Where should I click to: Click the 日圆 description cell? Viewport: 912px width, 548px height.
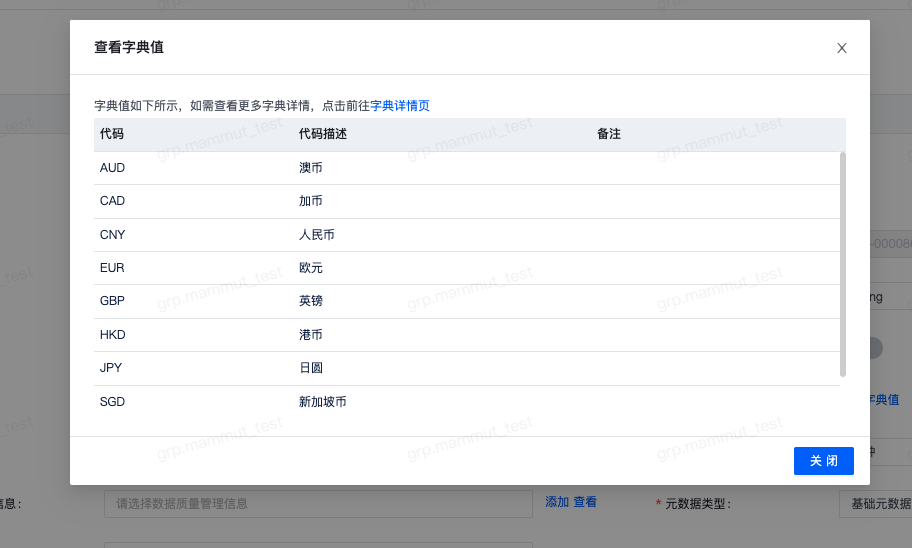311,368
